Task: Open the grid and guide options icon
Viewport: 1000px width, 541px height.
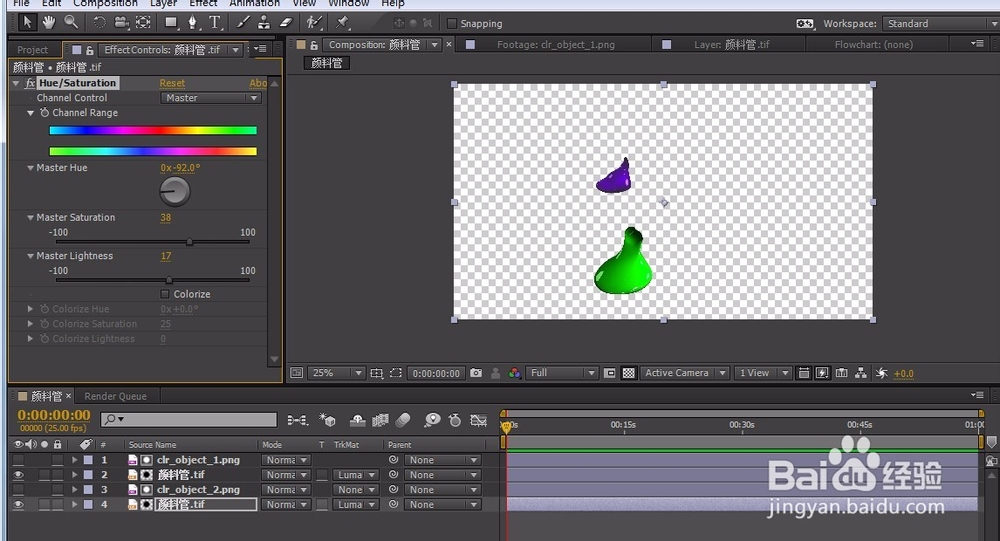Action: pos(377,373)
